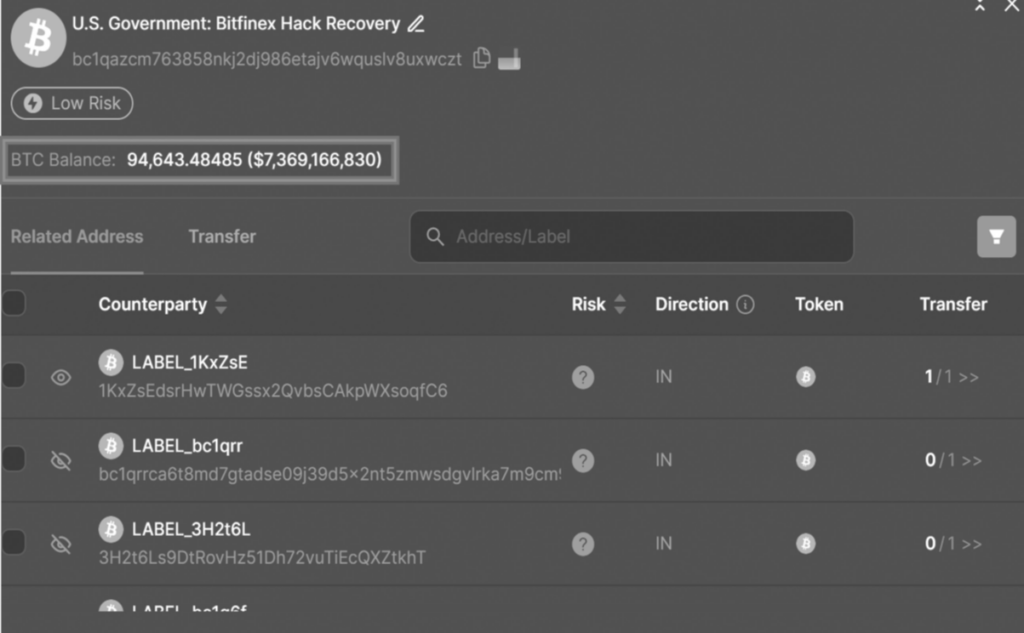Viewport: 1024px width, 633px height.
Task: Switch to the Transfer tab
Action: click(222, 236)
